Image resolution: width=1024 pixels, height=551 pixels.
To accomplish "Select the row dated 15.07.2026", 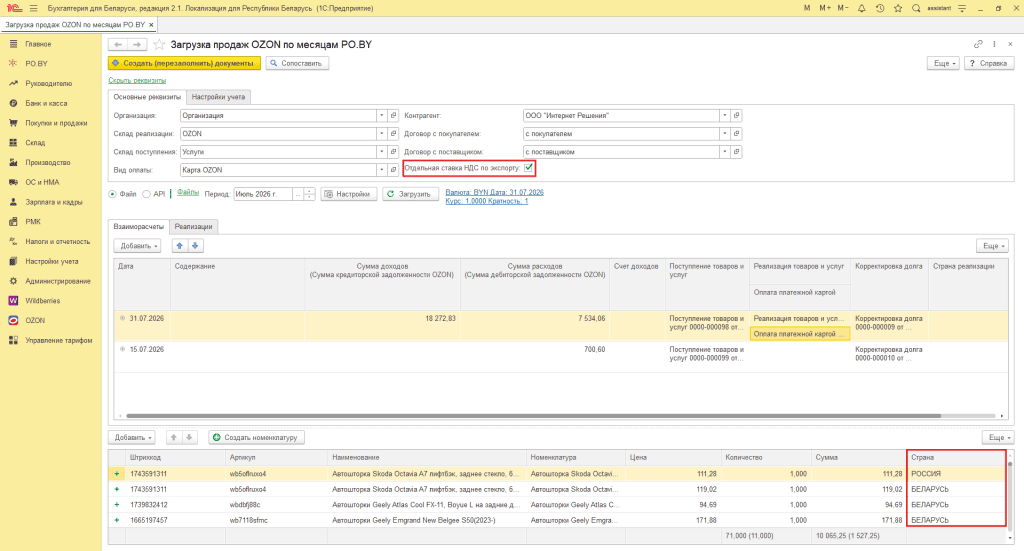I will tap(560, 357).
